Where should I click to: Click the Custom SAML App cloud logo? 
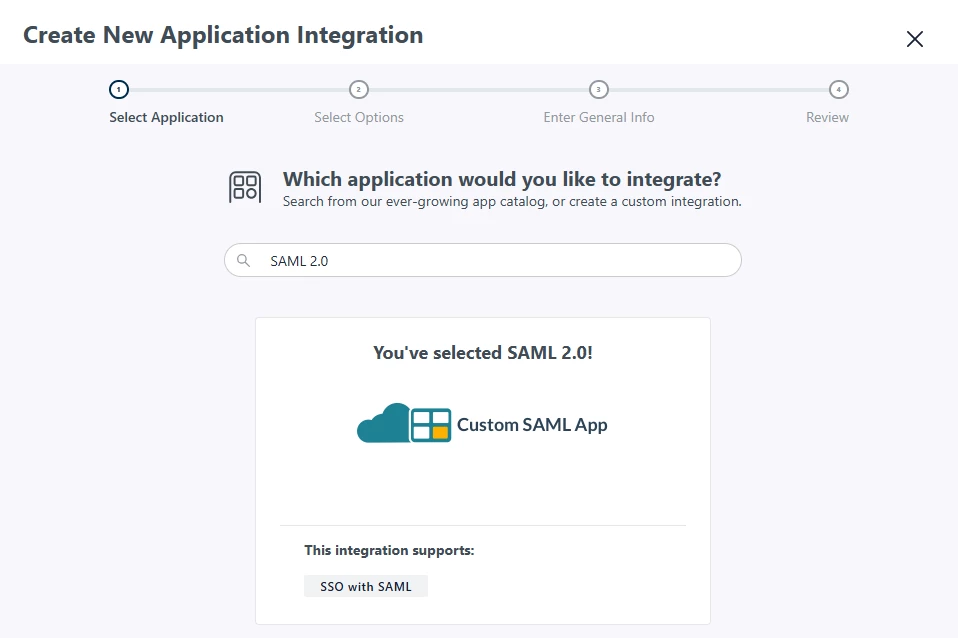tap(404, 423)
